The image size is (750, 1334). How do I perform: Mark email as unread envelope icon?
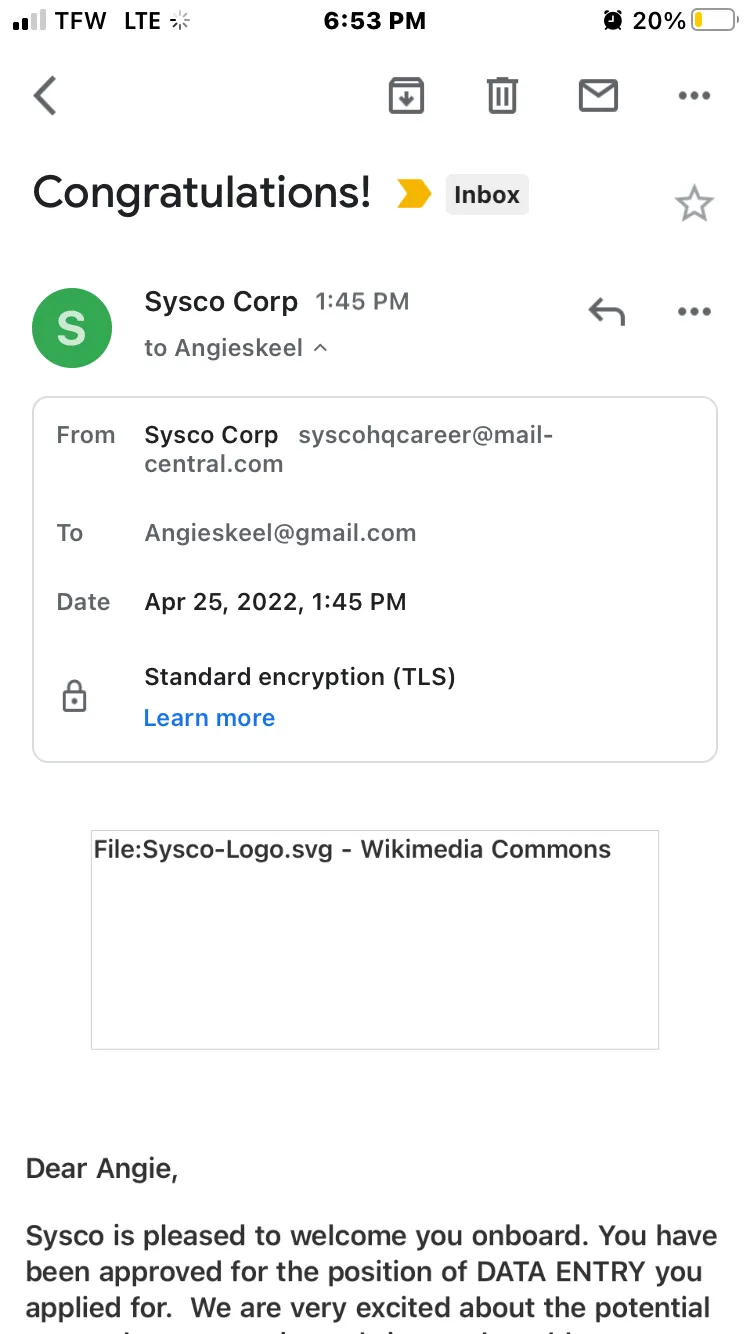click(x=598, y=96)
